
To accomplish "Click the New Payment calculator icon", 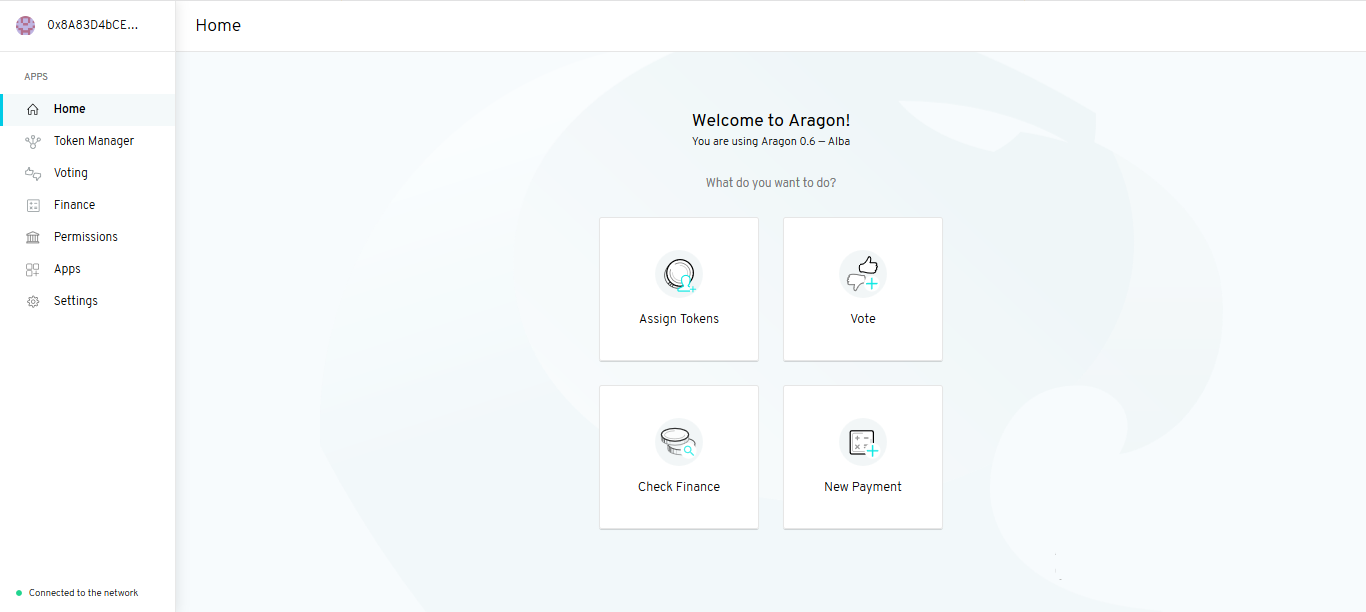I will pos(863,442).
